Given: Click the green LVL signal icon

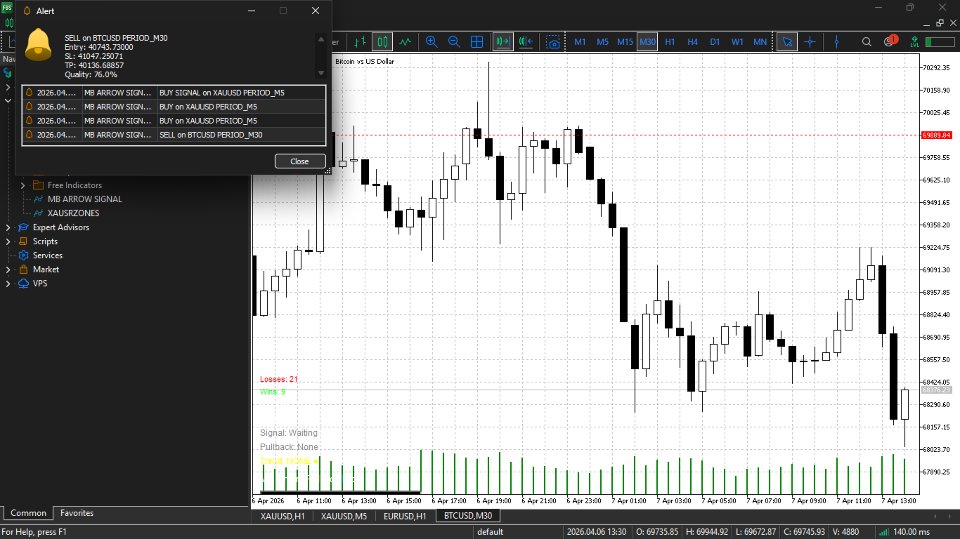Looking at the screenshot, I should coord(914,42).
